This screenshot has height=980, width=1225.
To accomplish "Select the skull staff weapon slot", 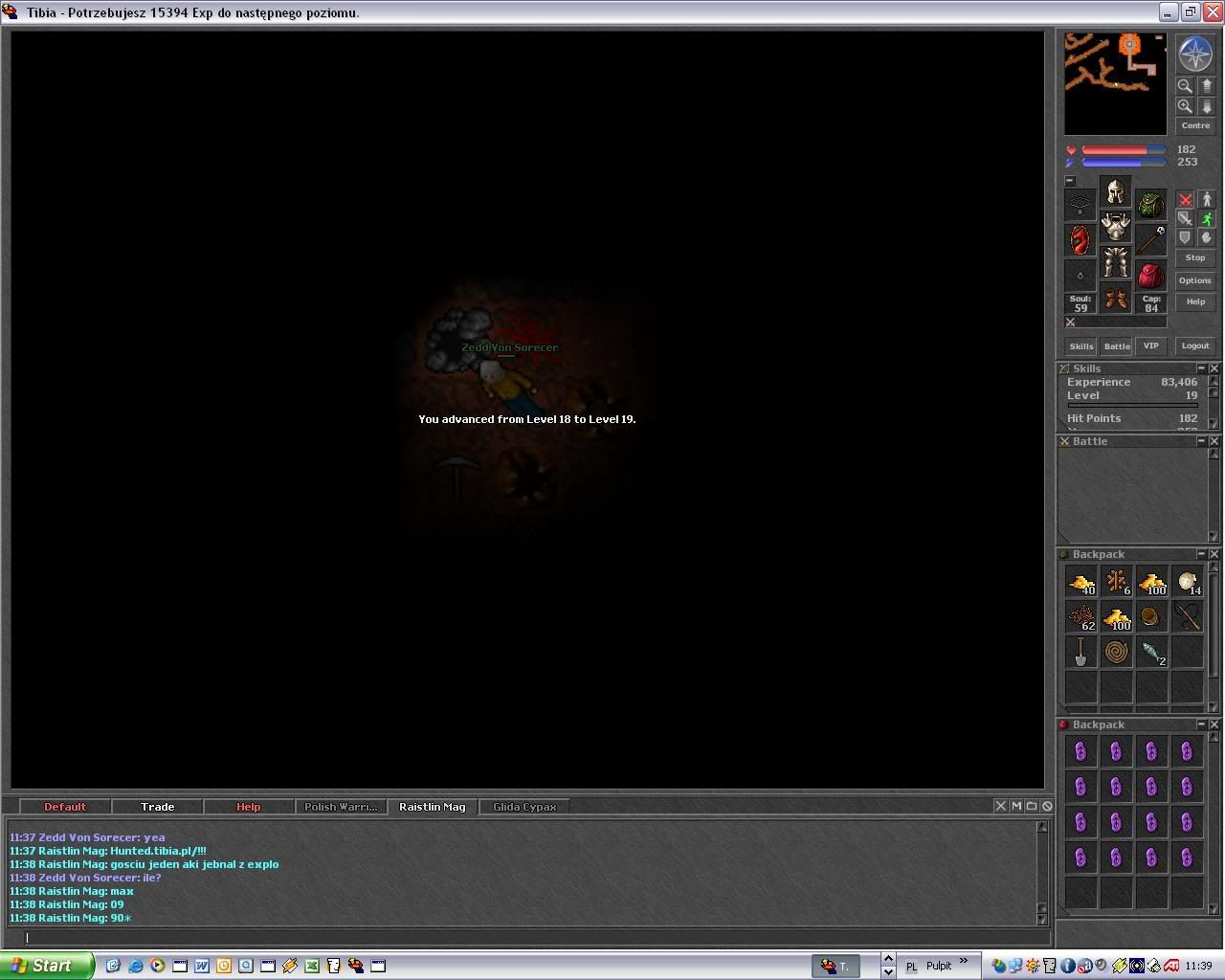I will [x=1151, y=240].
